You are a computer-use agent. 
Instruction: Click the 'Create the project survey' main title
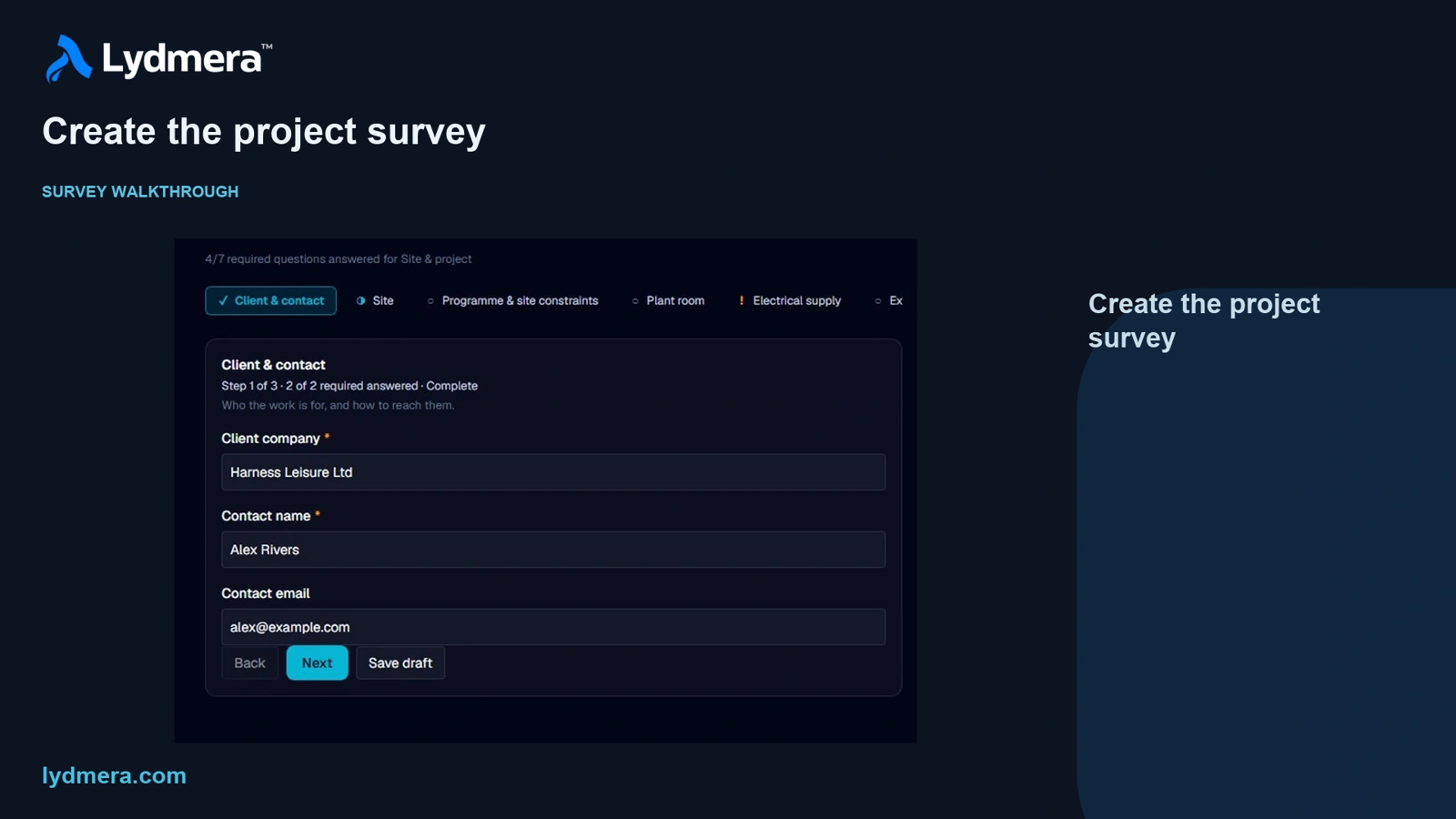(x=264, y=132)
